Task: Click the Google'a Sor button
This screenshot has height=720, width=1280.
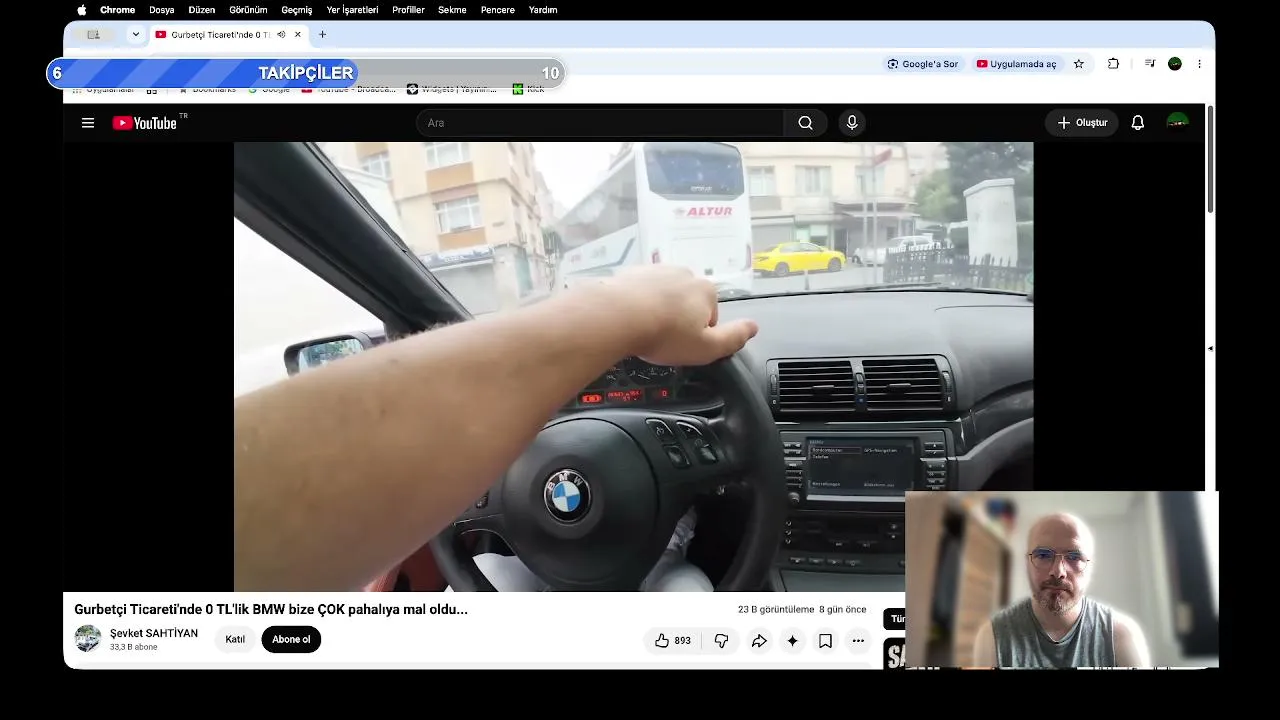Action: 923,64
